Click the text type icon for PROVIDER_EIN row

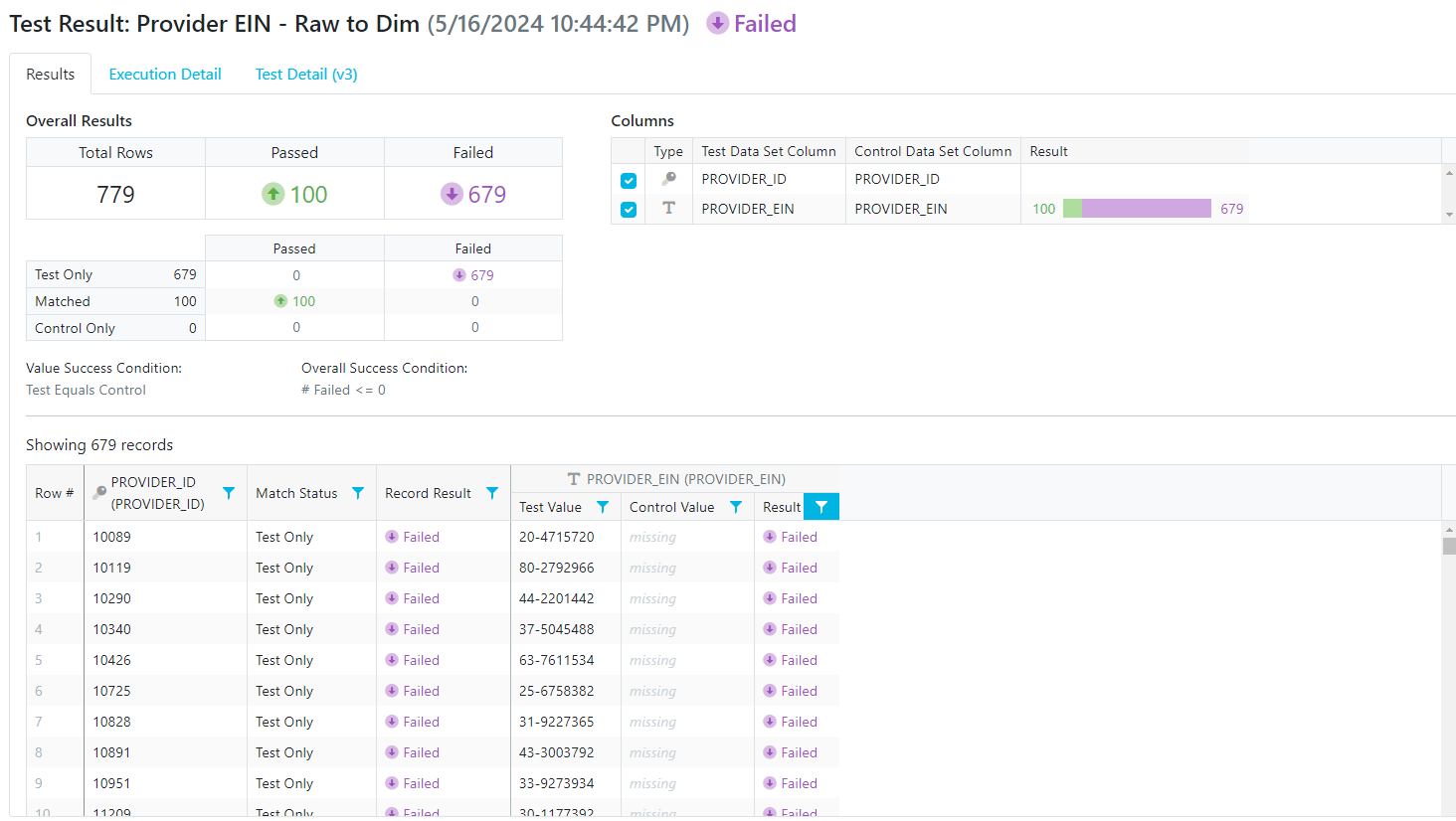pyautogui.click(x=668, y=208)
